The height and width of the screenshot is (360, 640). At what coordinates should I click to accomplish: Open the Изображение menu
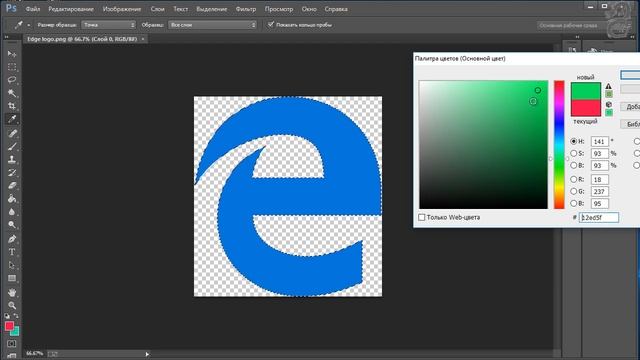[x=122, y=9]
